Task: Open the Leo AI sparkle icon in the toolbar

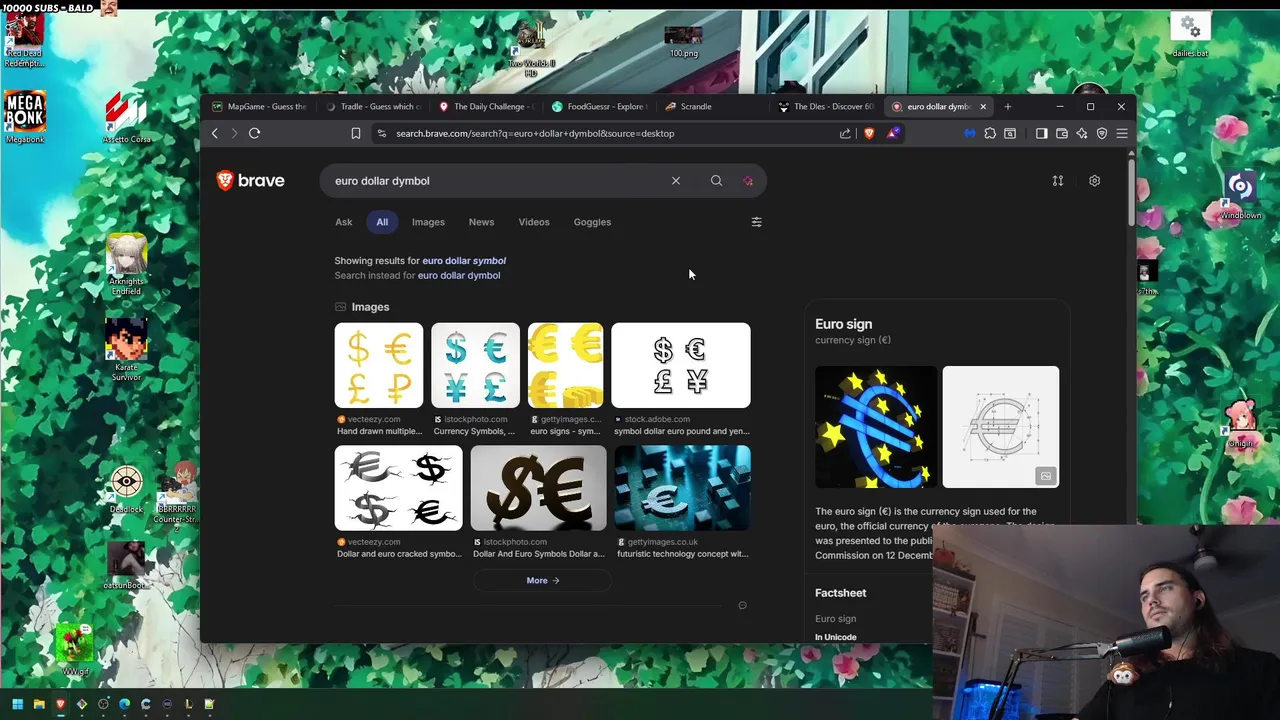Action: [1082, 133]
